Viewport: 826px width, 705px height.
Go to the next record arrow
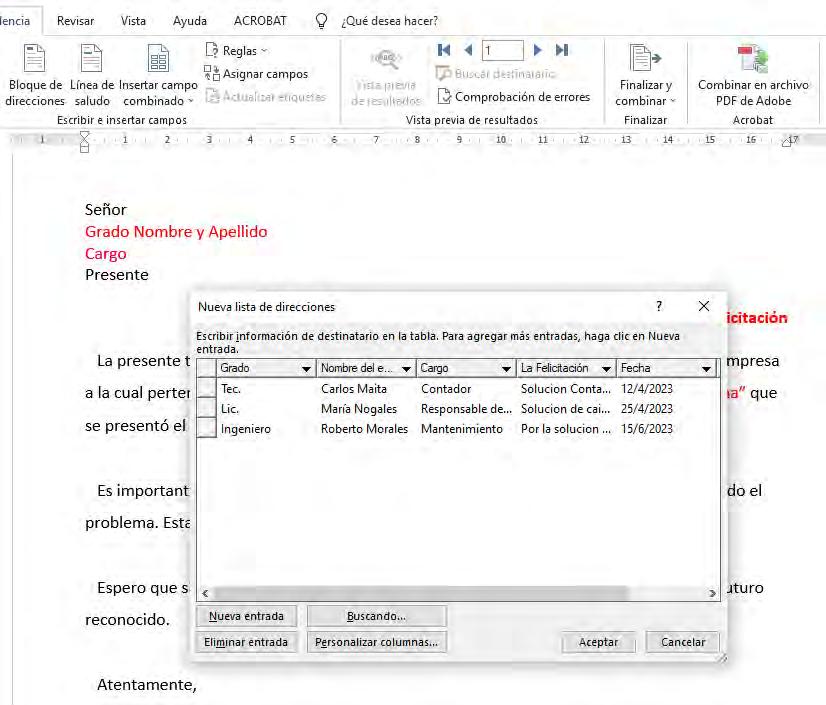538,50
